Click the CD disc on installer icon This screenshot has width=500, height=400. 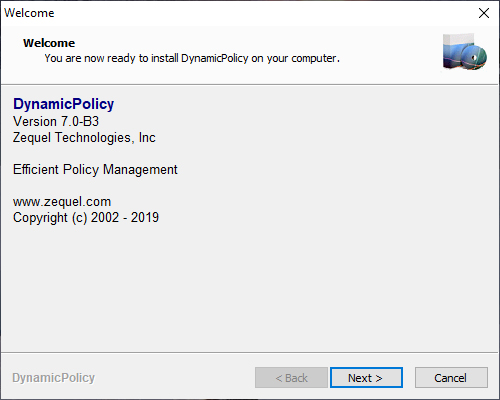pos(474,57)
